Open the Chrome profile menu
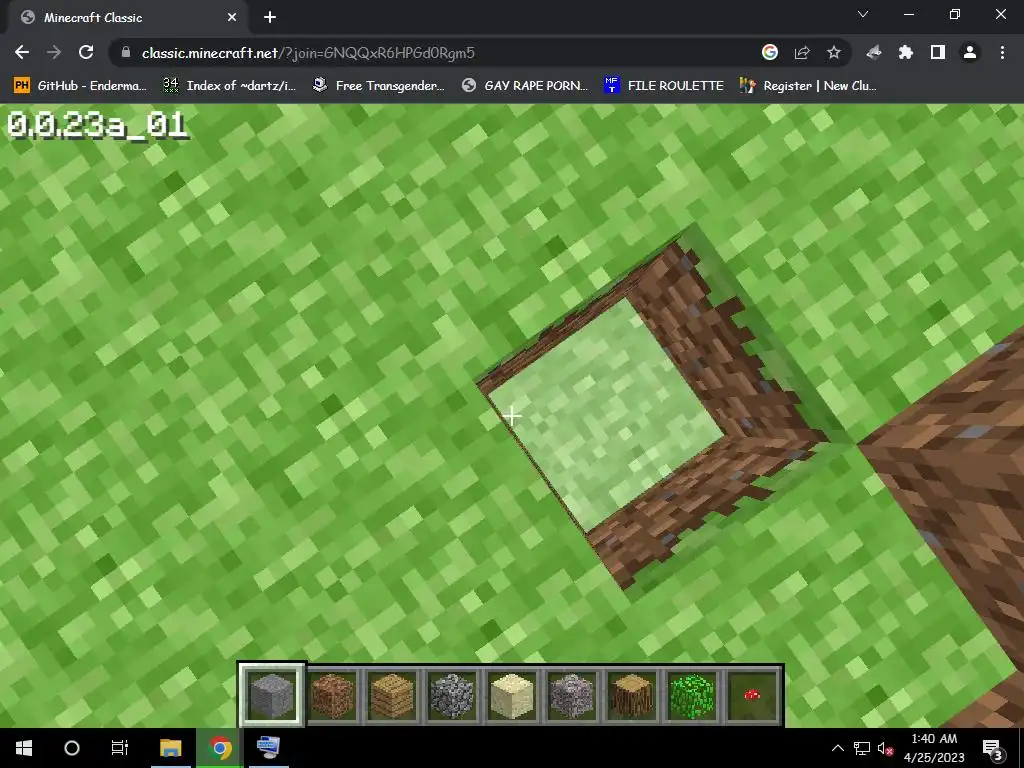Screen dimensions: 1024x768 (970, 52)
